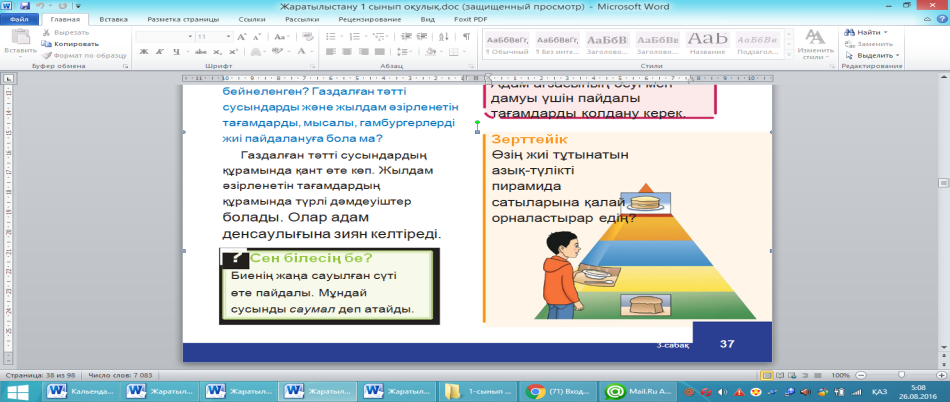Viewport: 950px width, 402px height.
Task: Click the Copy (Копировать) icon
Action: (47, 44)
